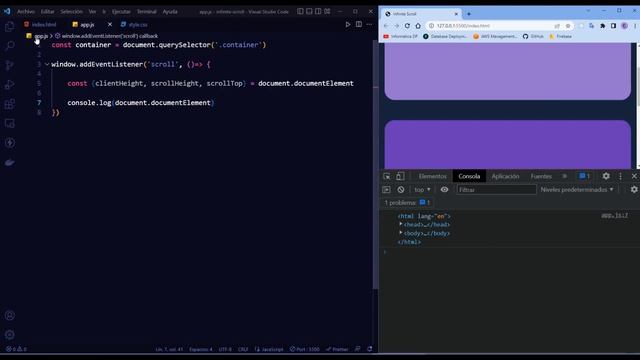Screen dimensions: 640x360
Task: Toggle live expression eye icon
Action: [444, 190]
